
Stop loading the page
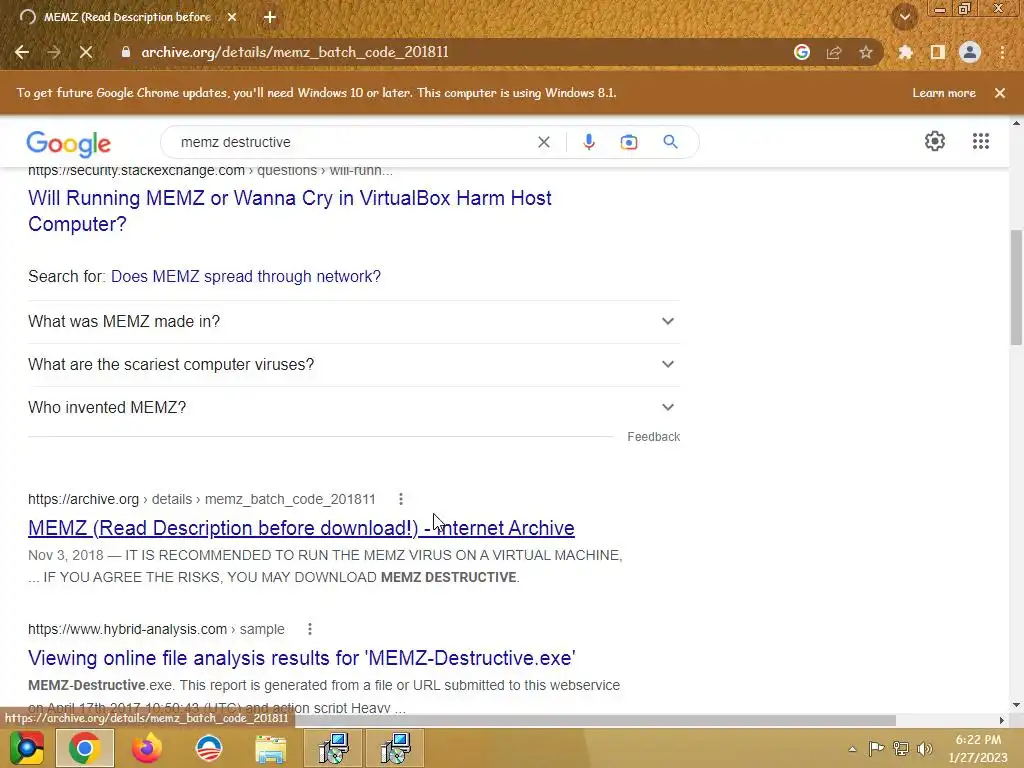[86, 52]
